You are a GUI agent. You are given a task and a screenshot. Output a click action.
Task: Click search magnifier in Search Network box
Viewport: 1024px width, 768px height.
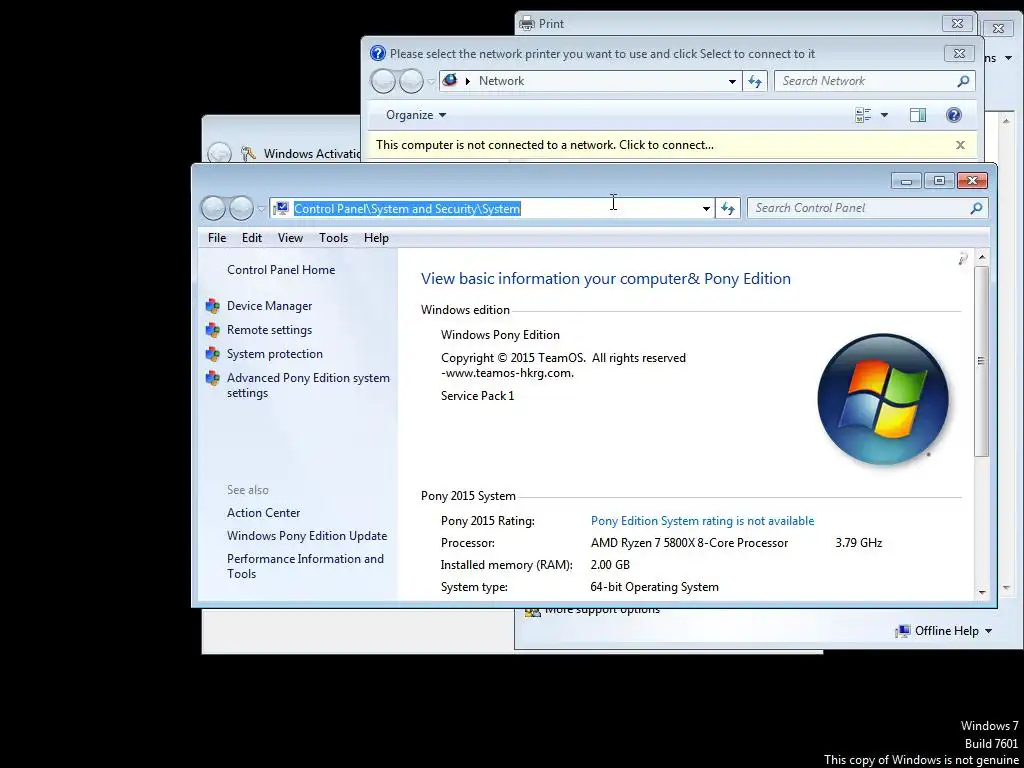pyautogui.click(x=963, y=81)
